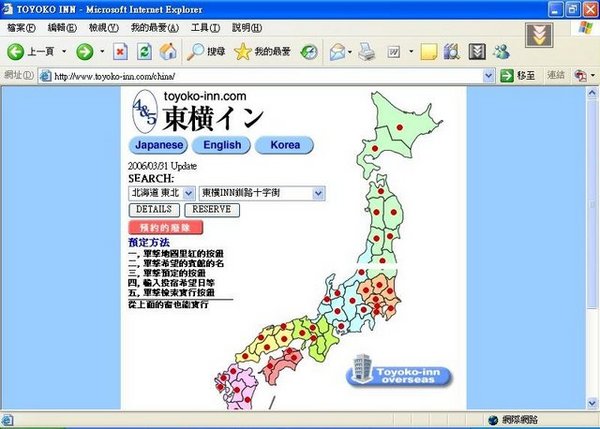
Task: Click the large download arrow icon top right
Action: pos(539,35)
